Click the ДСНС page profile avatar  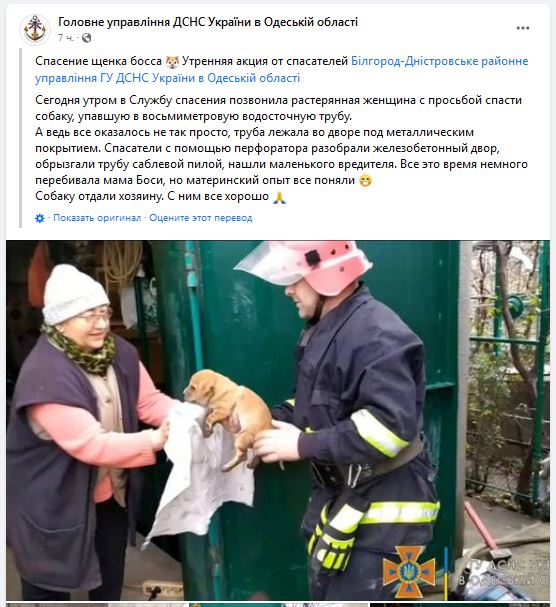[x=35, y=29]
